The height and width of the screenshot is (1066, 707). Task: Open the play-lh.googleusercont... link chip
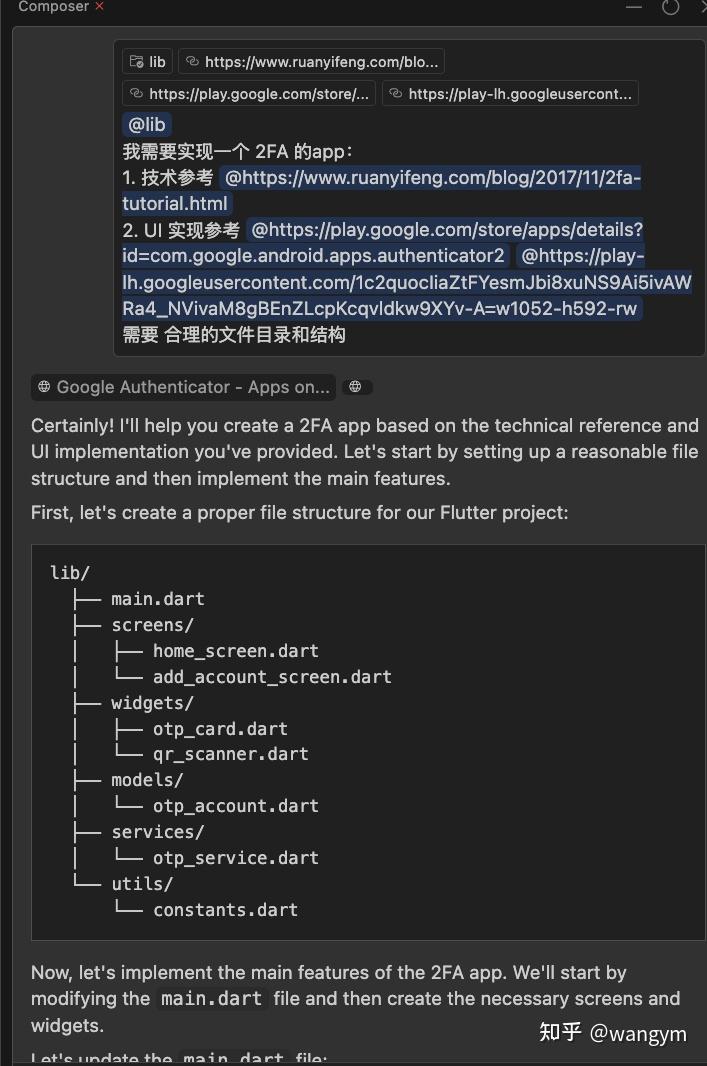click(510, 94)
